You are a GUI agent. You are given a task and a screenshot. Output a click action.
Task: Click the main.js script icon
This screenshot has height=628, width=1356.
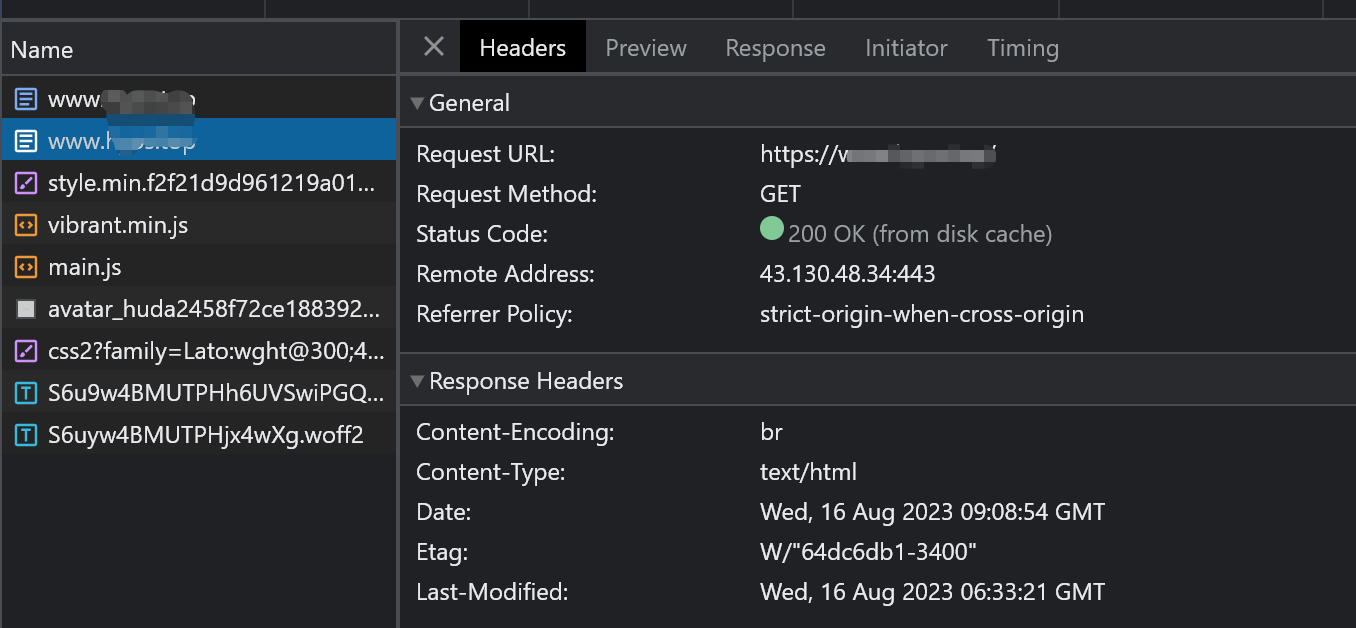click(27, 268)
